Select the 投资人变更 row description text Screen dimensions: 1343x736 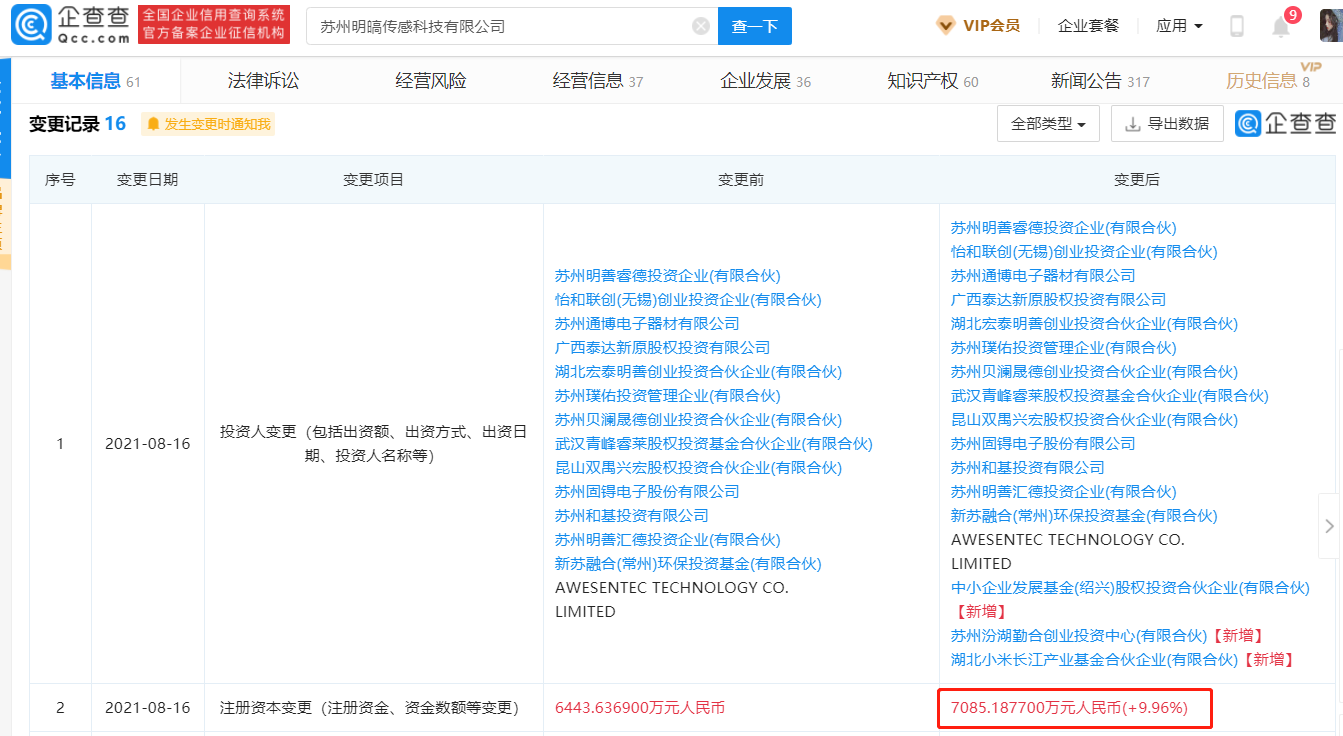[x=373, y=444]
